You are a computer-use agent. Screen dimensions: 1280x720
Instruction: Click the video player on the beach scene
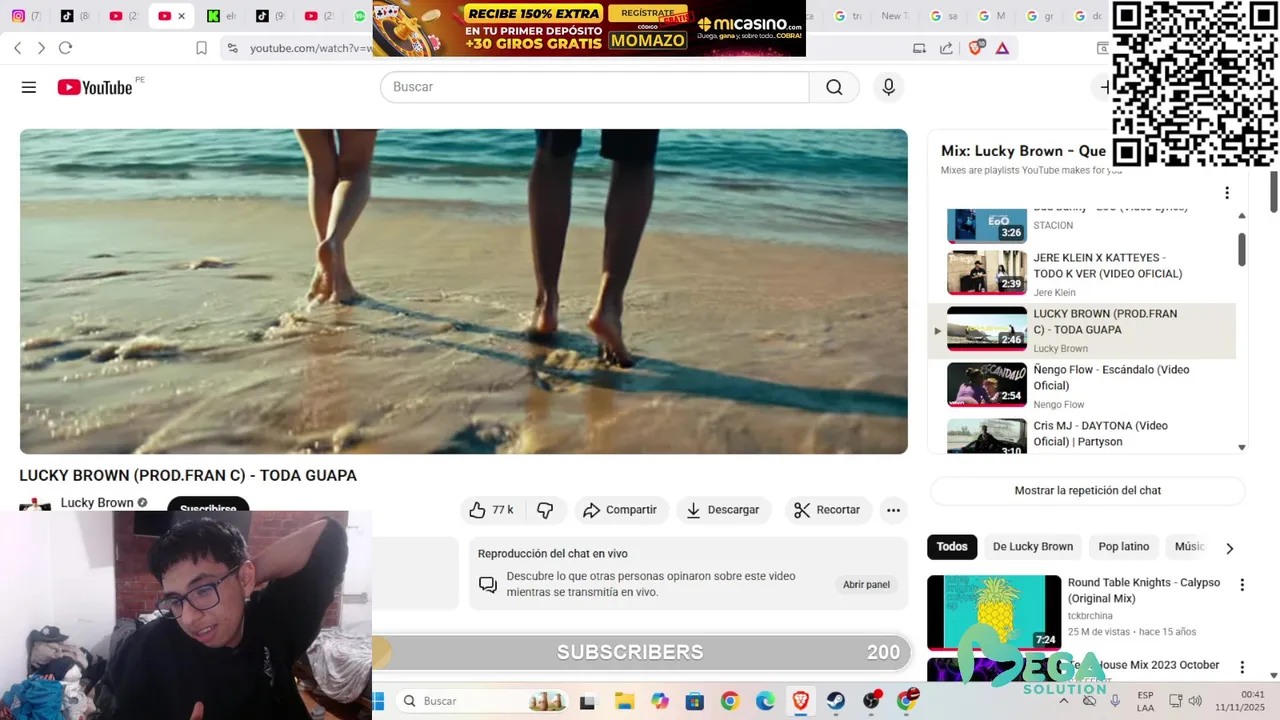point(464,291)
